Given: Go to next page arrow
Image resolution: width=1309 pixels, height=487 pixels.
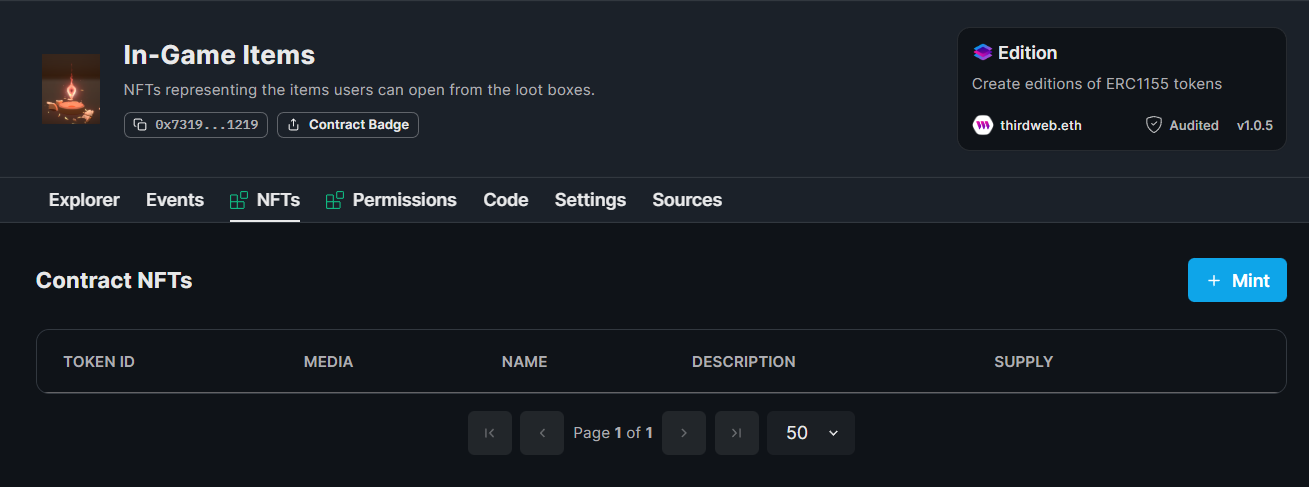Looking at the screenshot, I should click(684, 433).
